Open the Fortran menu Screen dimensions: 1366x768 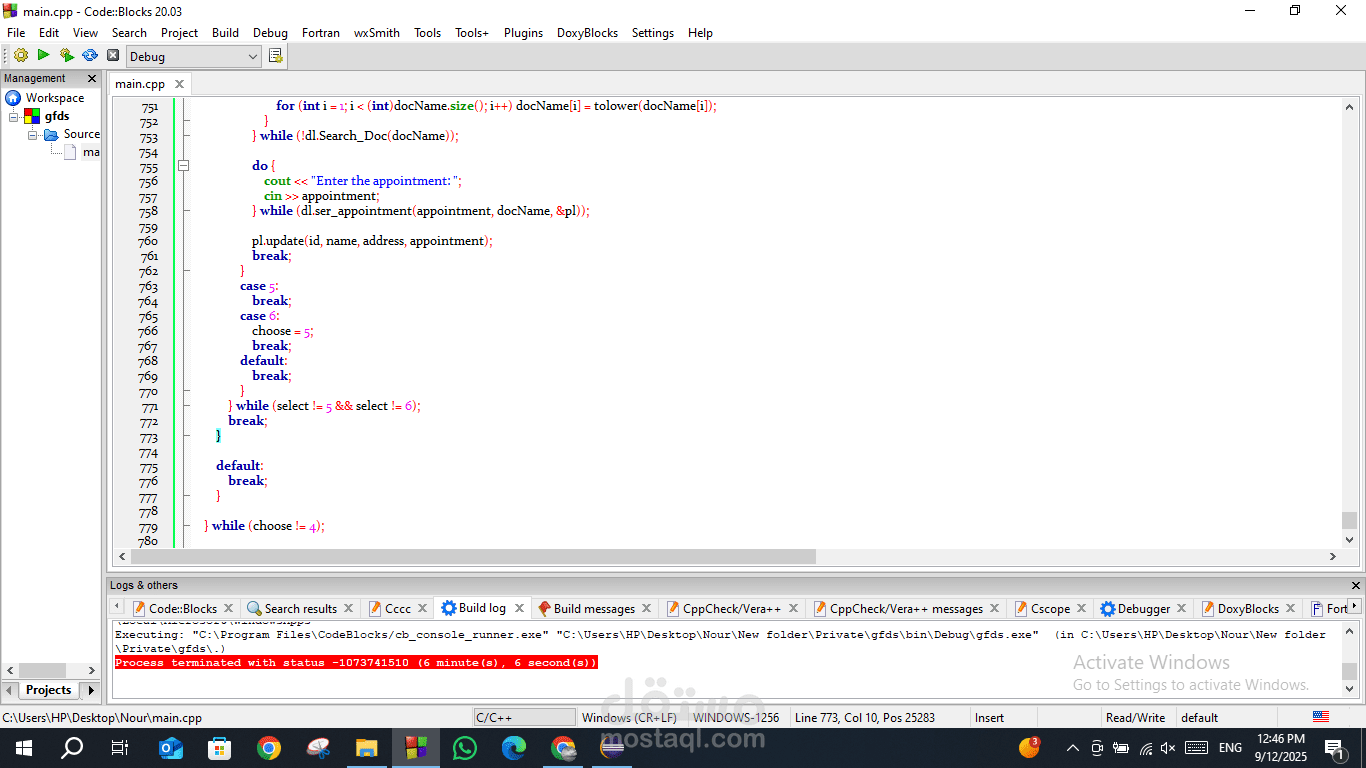(x=321, y=33)
